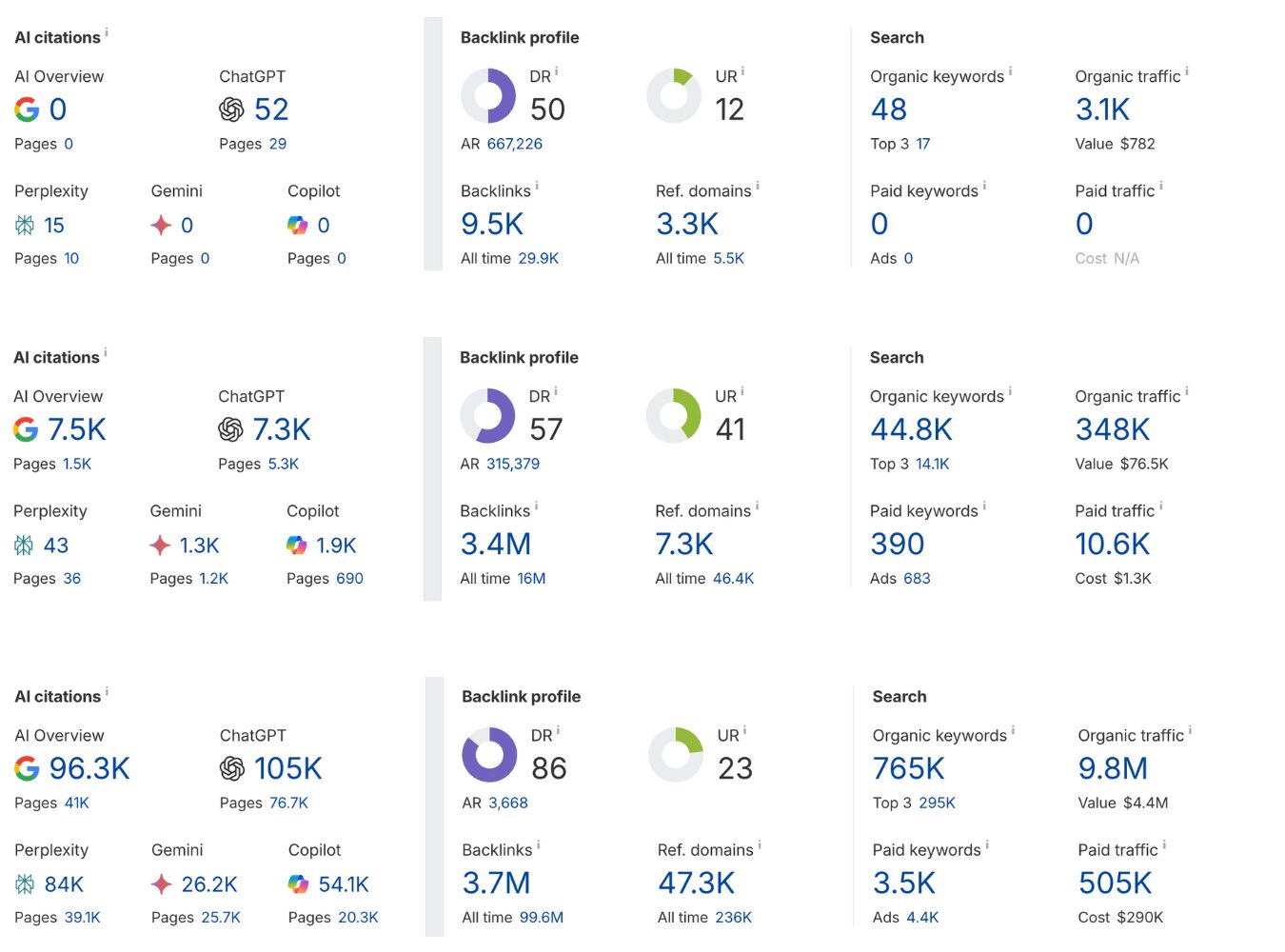Click the Gemini icon beside 26.2K
Screen dimensions: 1285x952
[162, 884]
